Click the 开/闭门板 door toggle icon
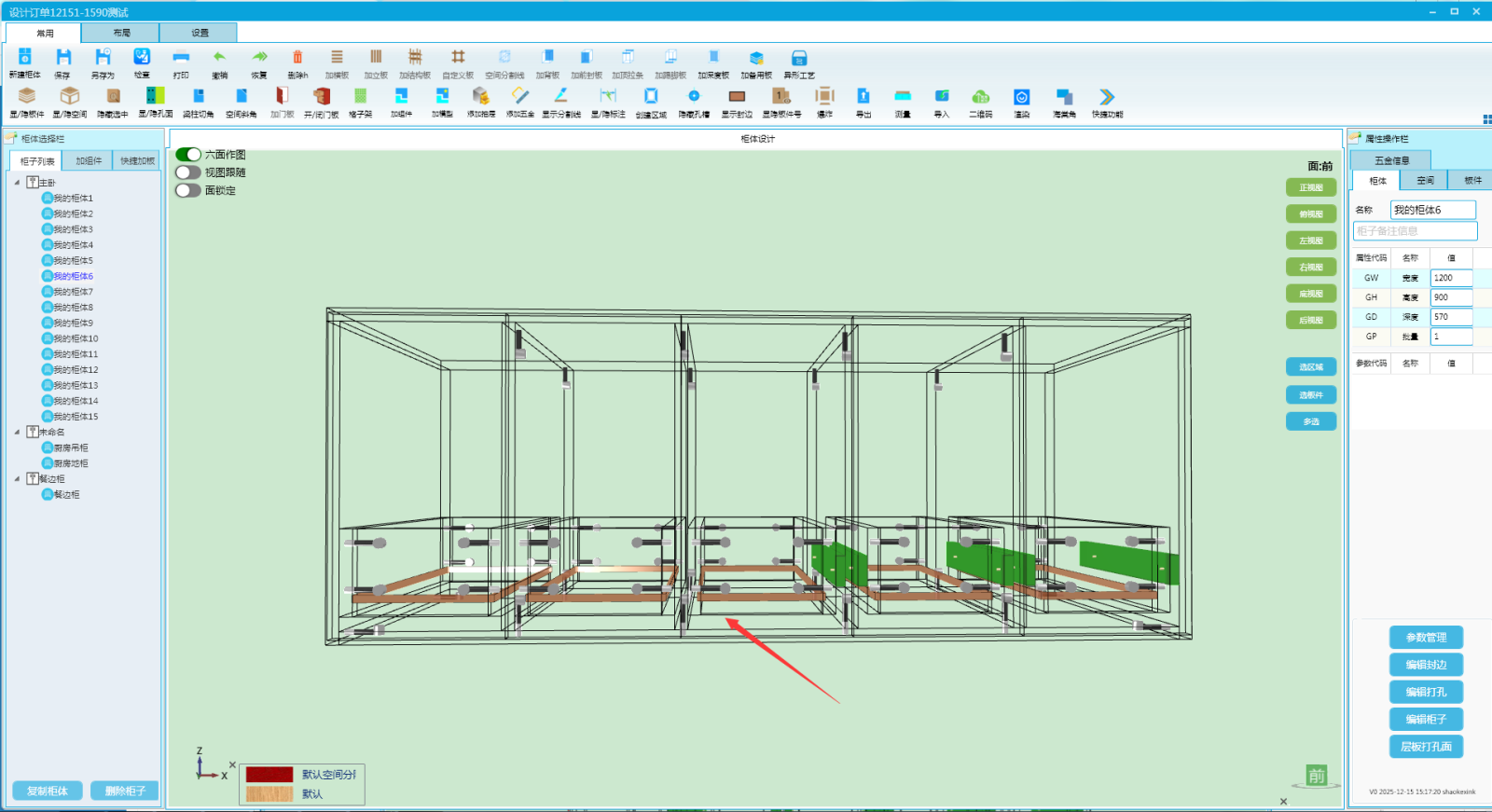Viewport: 1492px width, 812px height. tap(322, 97)
